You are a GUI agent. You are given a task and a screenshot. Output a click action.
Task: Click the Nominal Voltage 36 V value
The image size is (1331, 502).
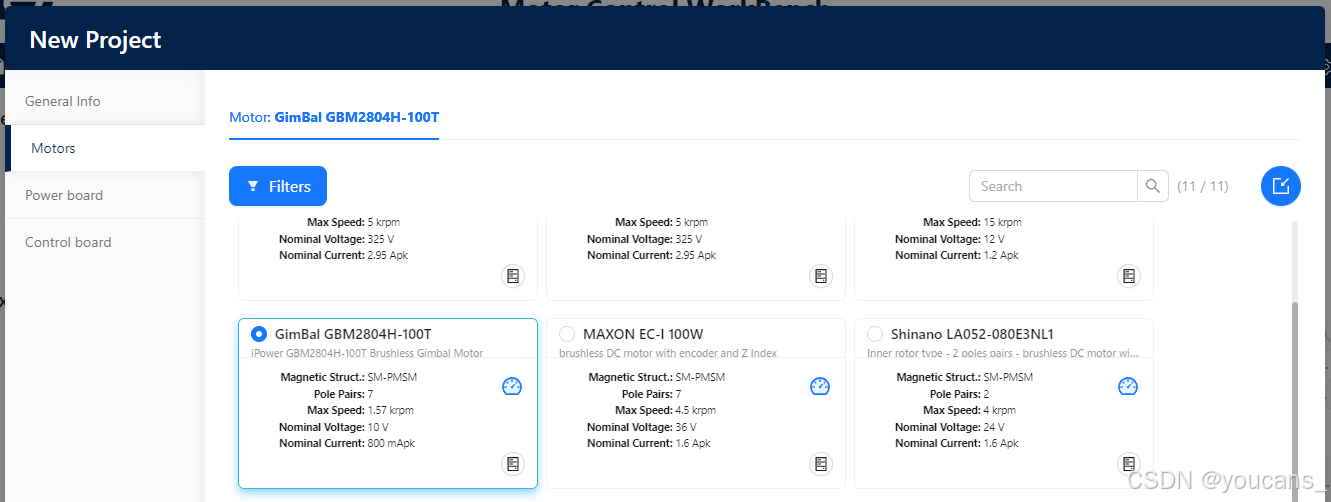click(x=687, y=427)
